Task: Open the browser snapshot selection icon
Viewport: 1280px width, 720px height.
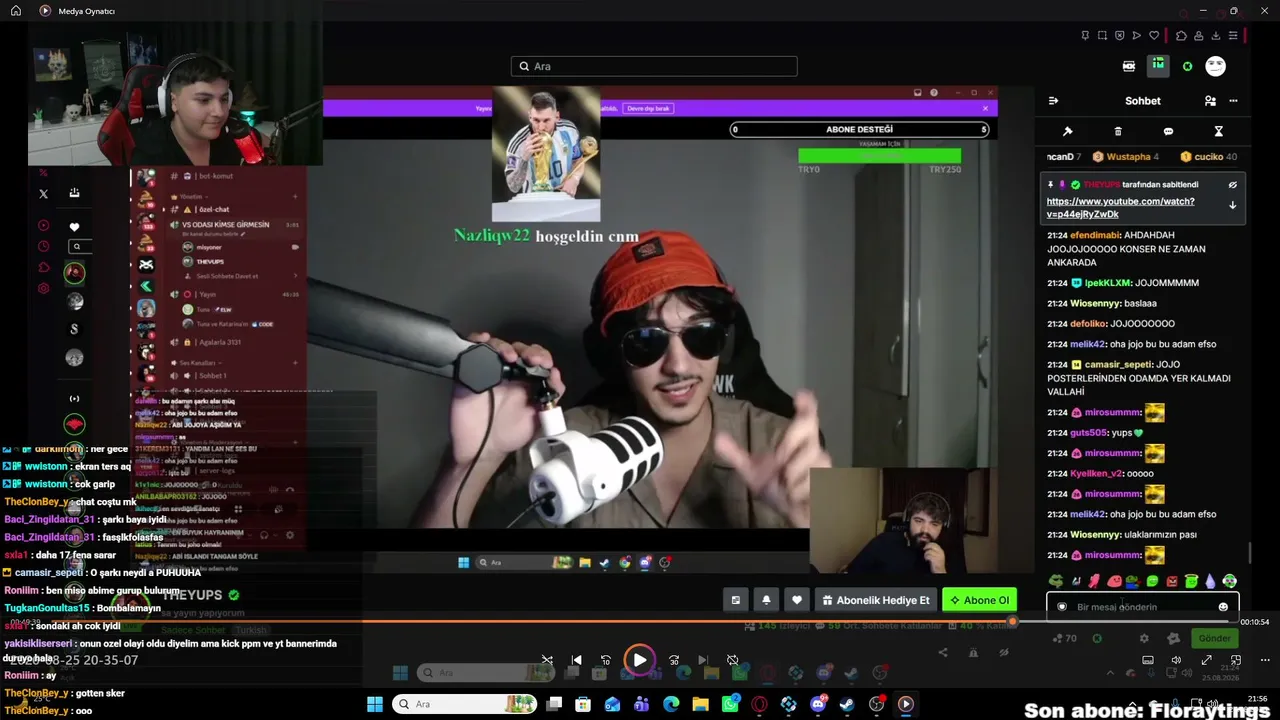Action: coord(1102,36)
